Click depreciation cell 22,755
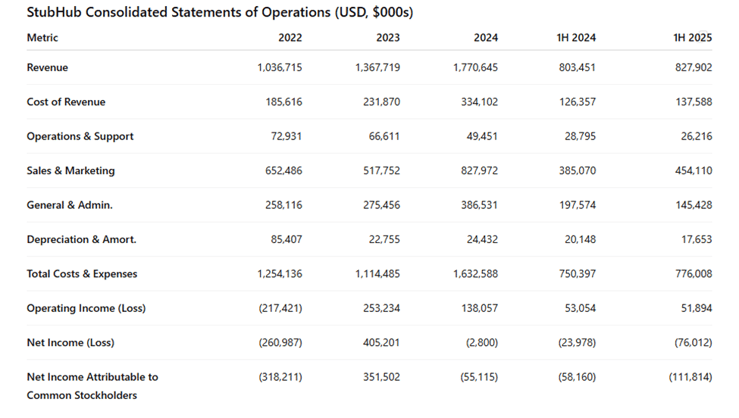 [384, 239]
